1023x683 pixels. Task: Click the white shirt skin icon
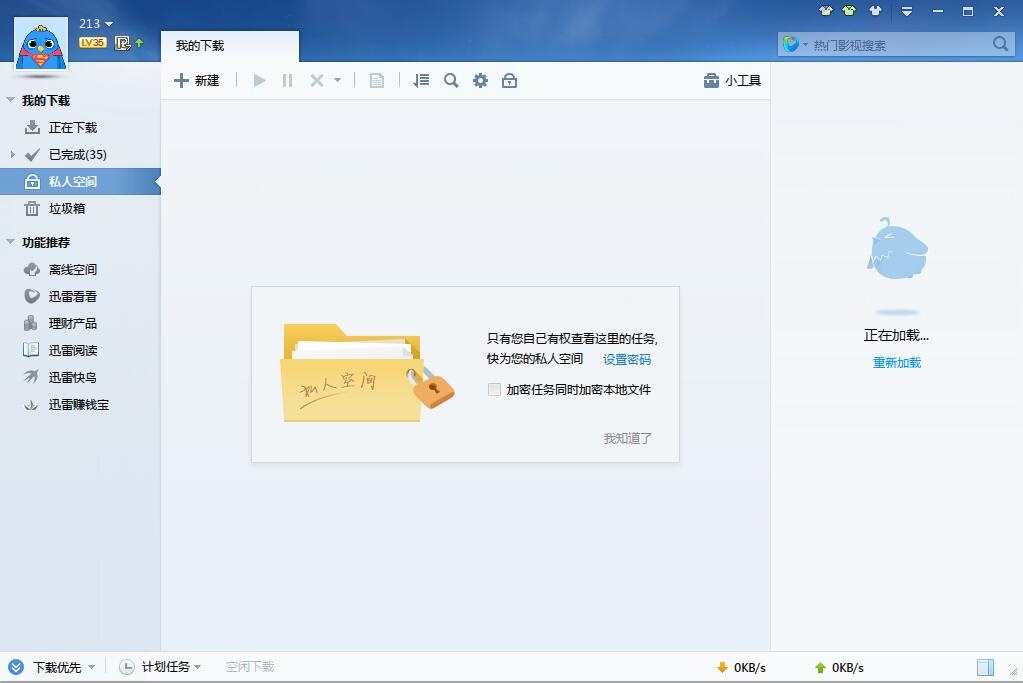[875, 10]
